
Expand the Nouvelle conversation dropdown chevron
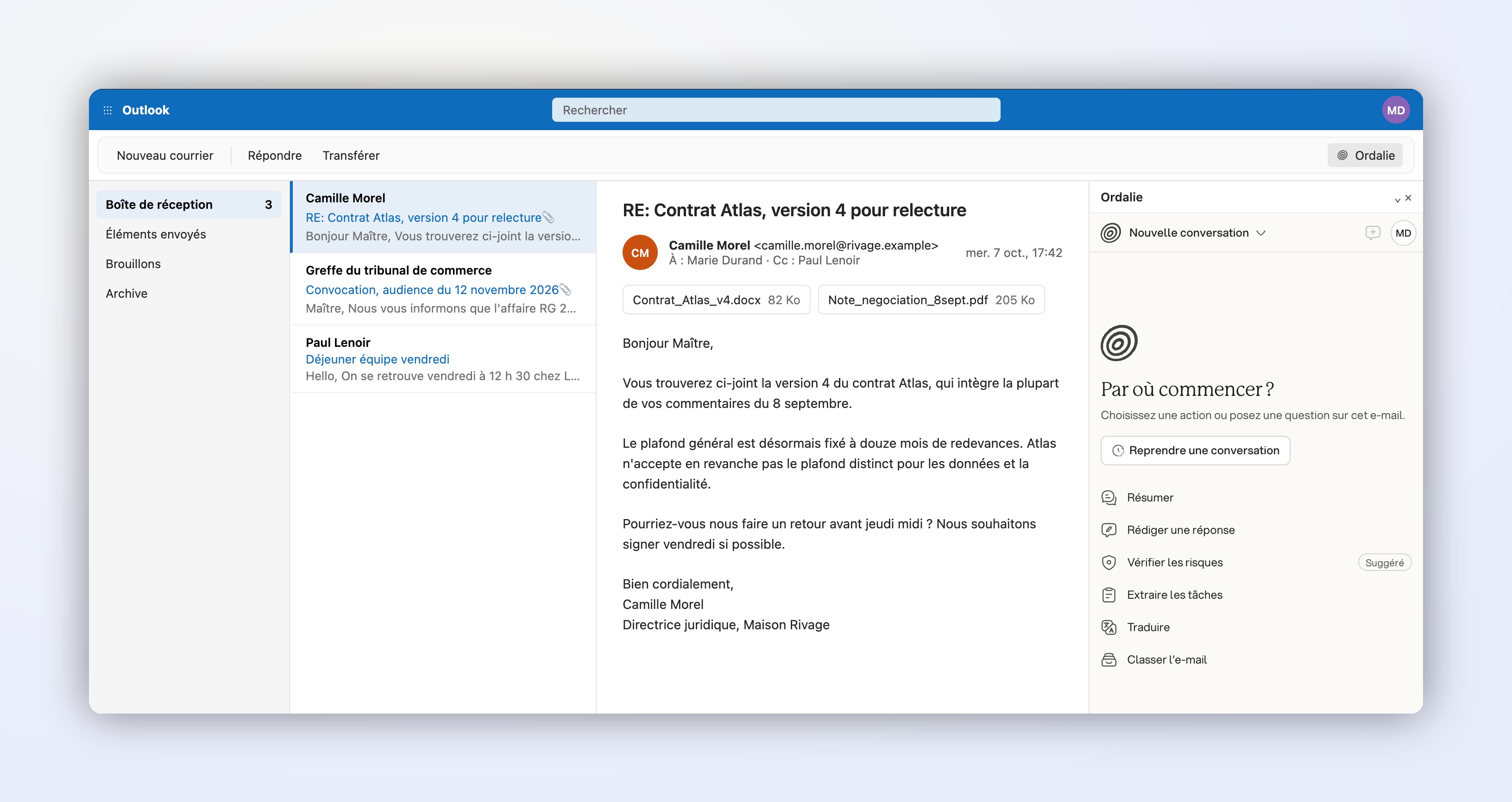(x=1261, y=233)
